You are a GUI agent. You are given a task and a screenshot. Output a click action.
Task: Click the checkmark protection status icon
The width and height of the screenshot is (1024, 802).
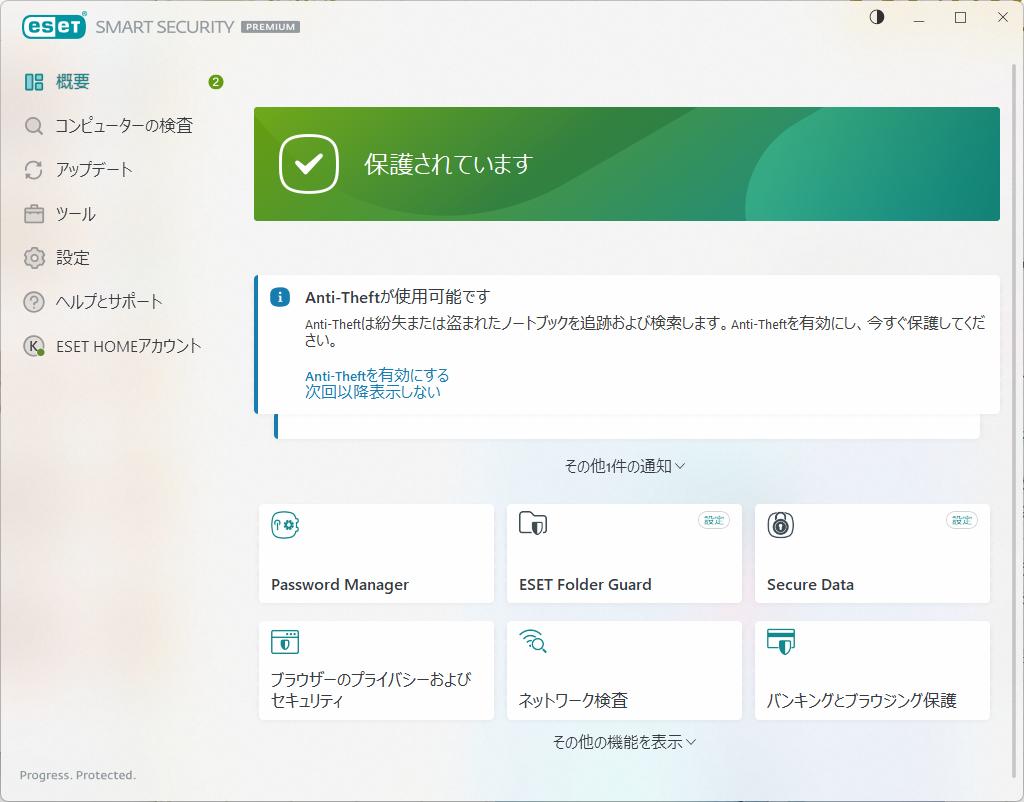[x=309, y=164]
